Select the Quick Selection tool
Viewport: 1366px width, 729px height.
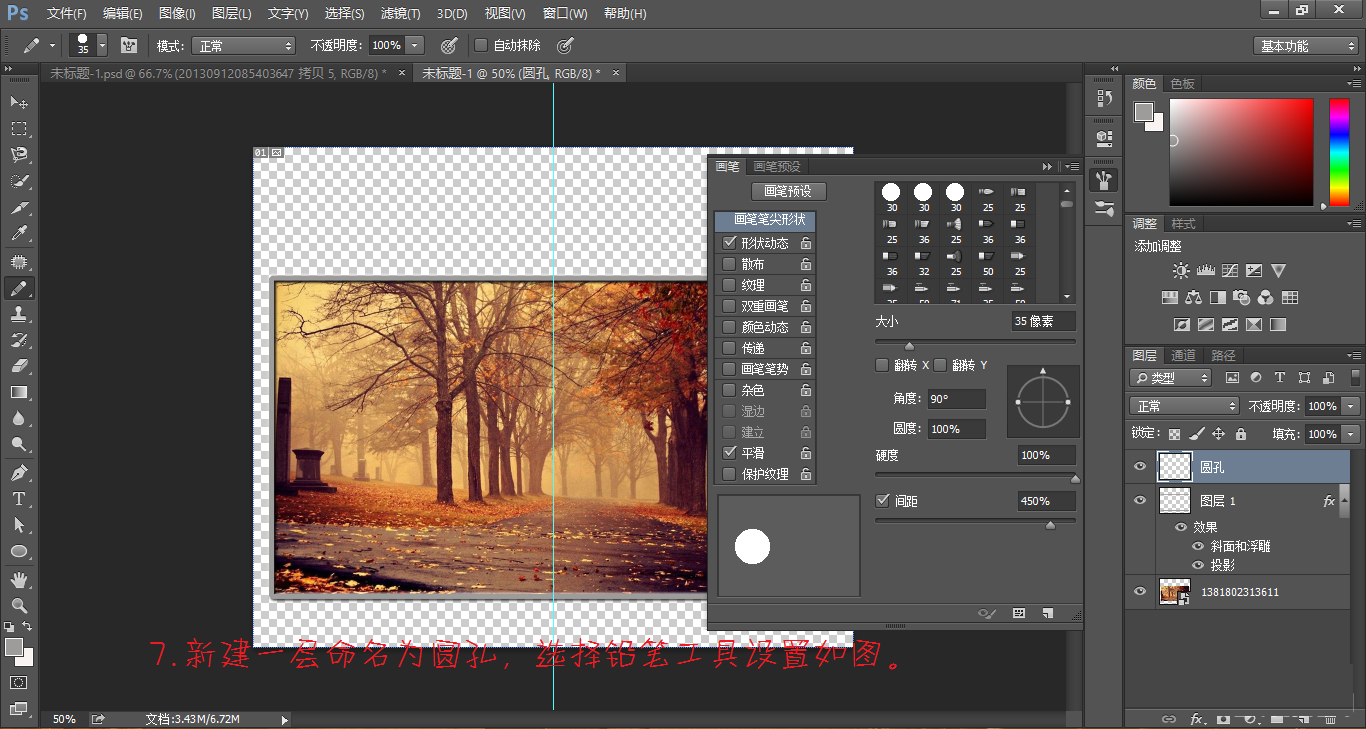pyautogui.click(x=19, y=181)
